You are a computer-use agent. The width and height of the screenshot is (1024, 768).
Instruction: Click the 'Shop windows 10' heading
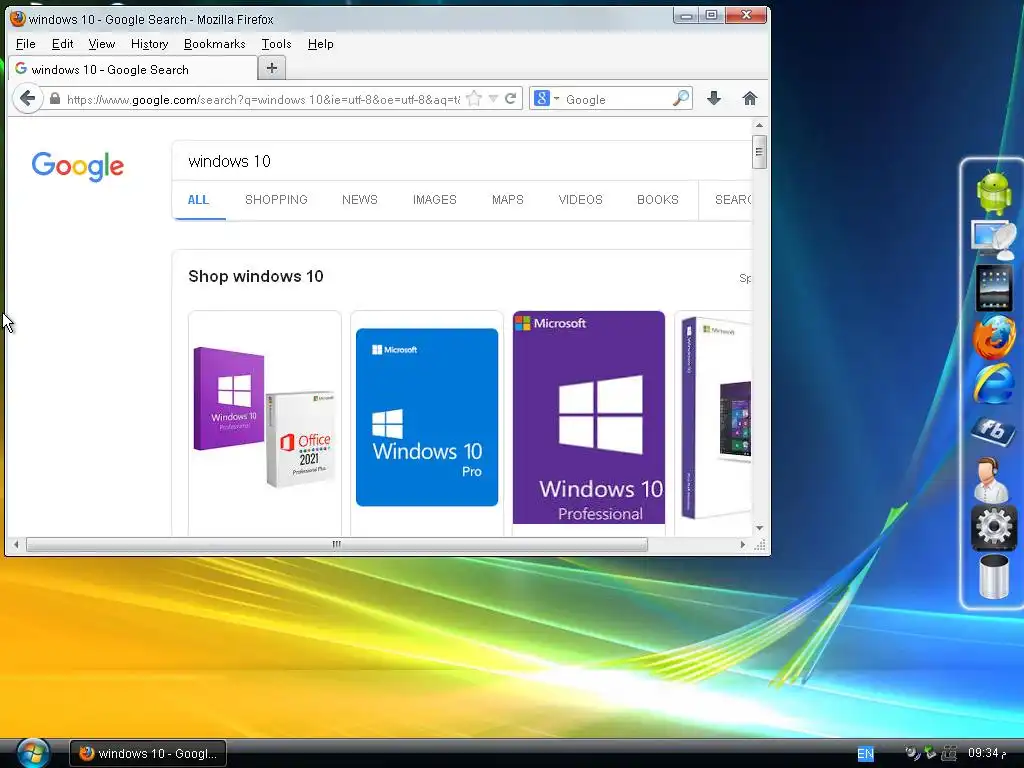pyautogui.click(x=256, y=276)
